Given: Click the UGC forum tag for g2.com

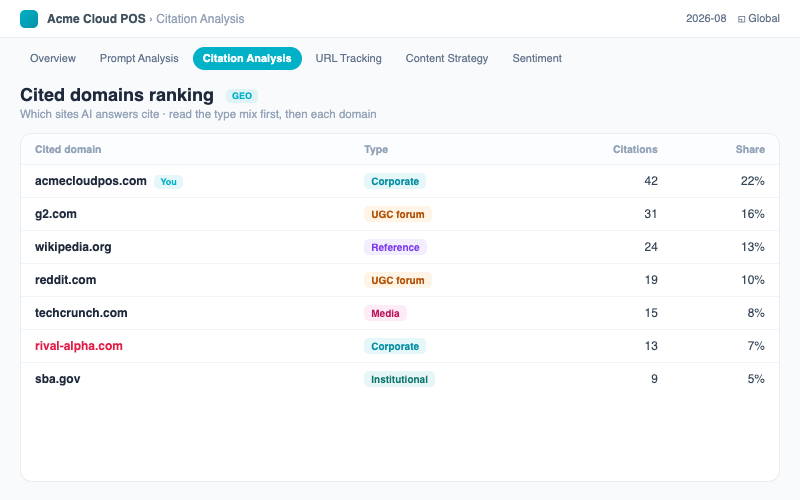Looking at the screenshot, I should click(397, 214).
